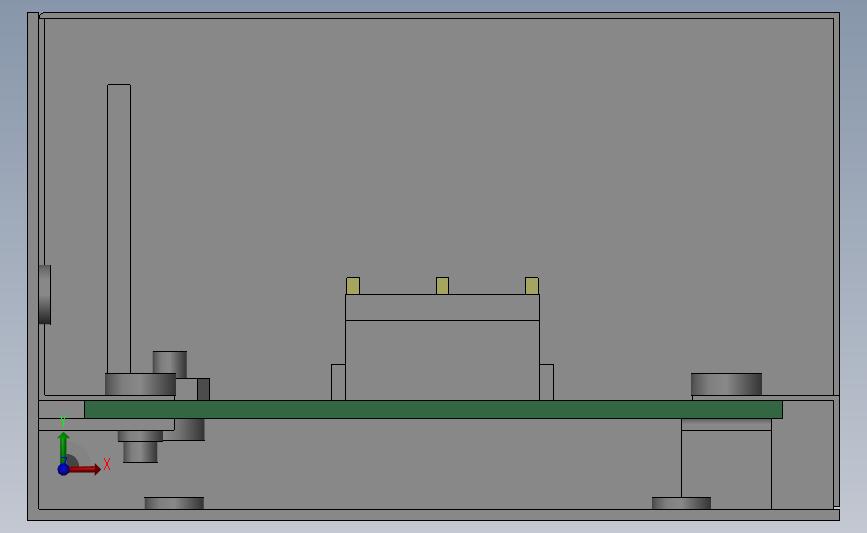Click the green Y axis label

click(x=63, y=421)
